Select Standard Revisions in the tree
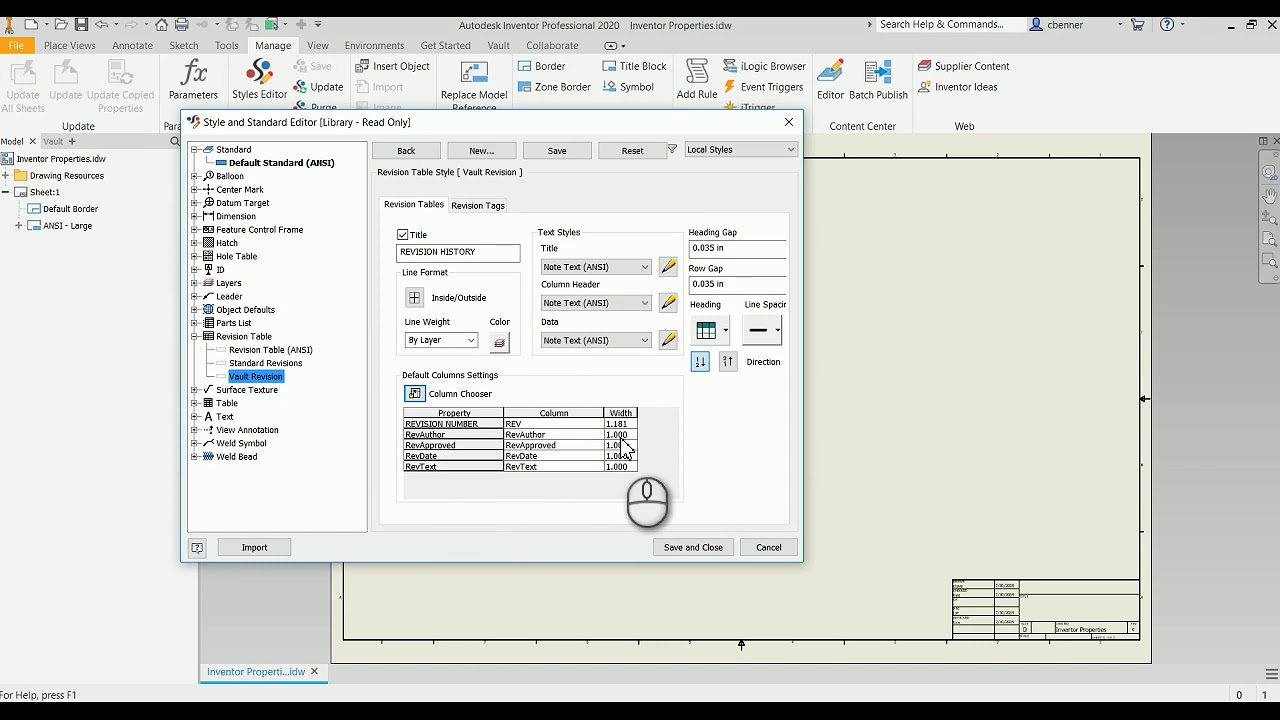The width and height of the screenshot is (1280, 720). click(x=265, y=363)
